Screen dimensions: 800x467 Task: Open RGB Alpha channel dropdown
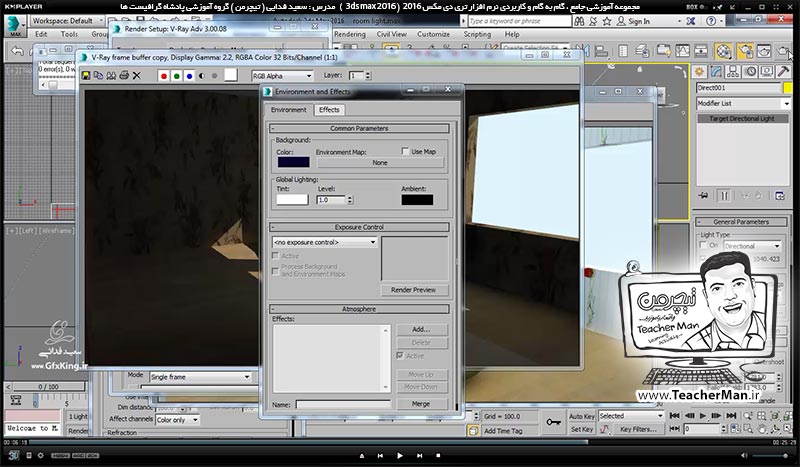click(x=282, y=76)
